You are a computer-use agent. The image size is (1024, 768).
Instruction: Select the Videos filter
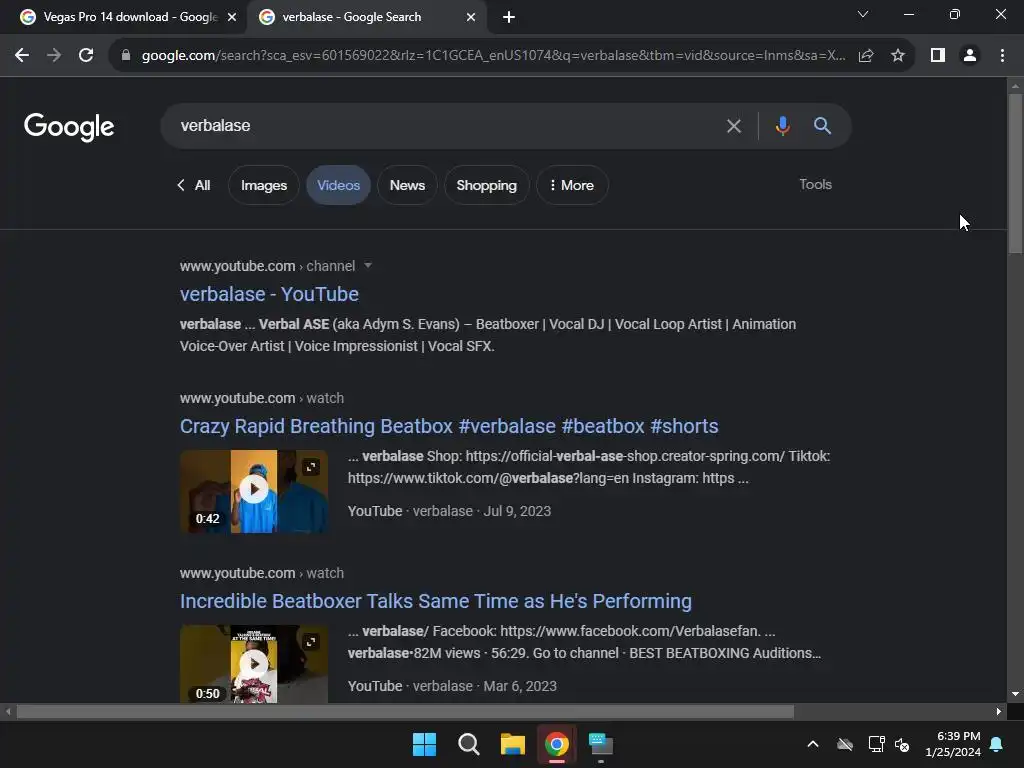(x=338, y=185)
